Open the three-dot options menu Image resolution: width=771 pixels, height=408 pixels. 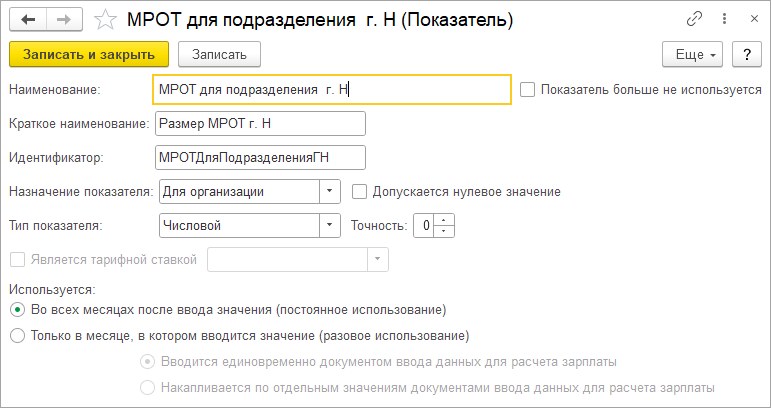click(x=724, y=19)
